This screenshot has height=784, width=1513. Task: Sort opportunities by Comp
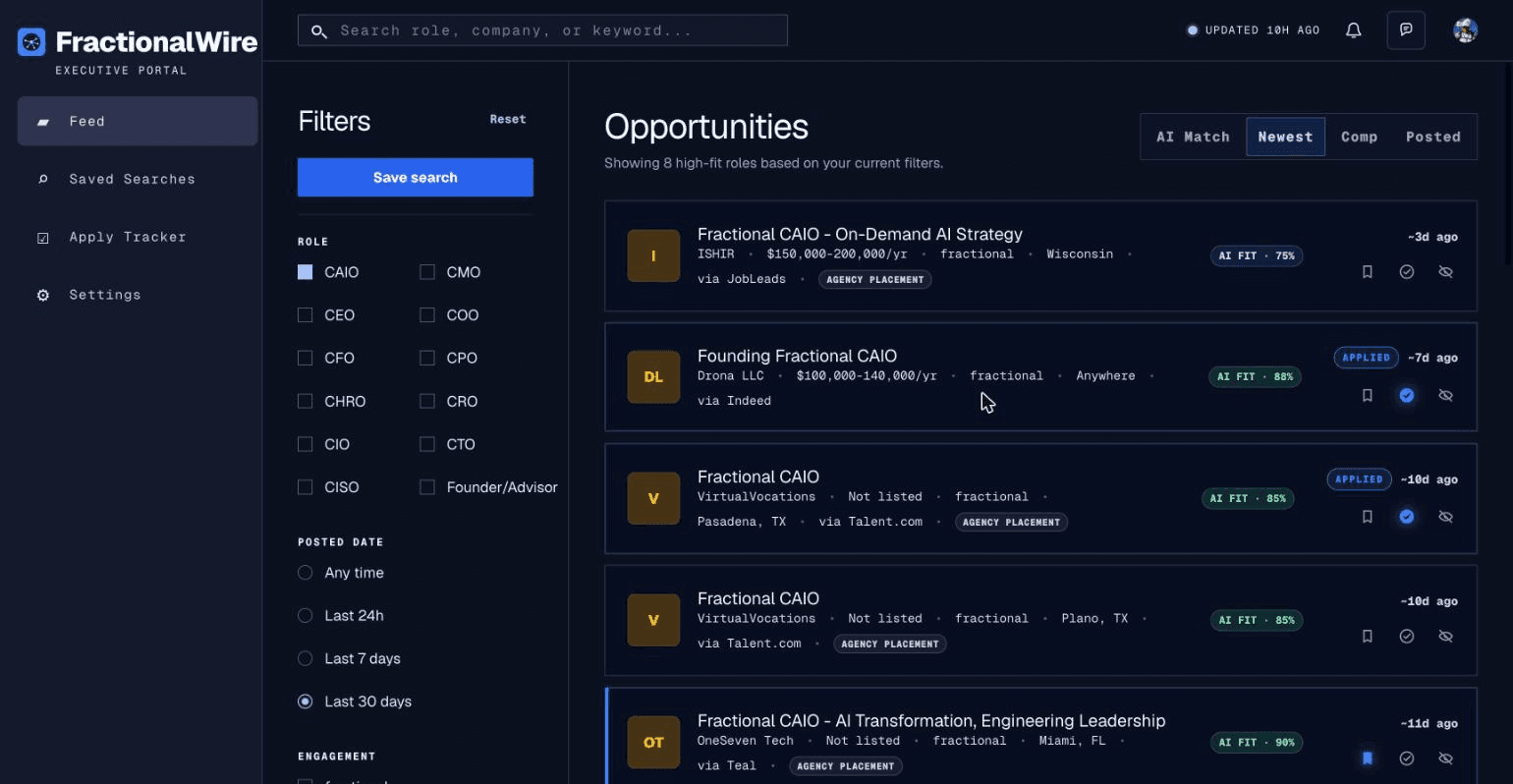click(x=1359, y=137)
